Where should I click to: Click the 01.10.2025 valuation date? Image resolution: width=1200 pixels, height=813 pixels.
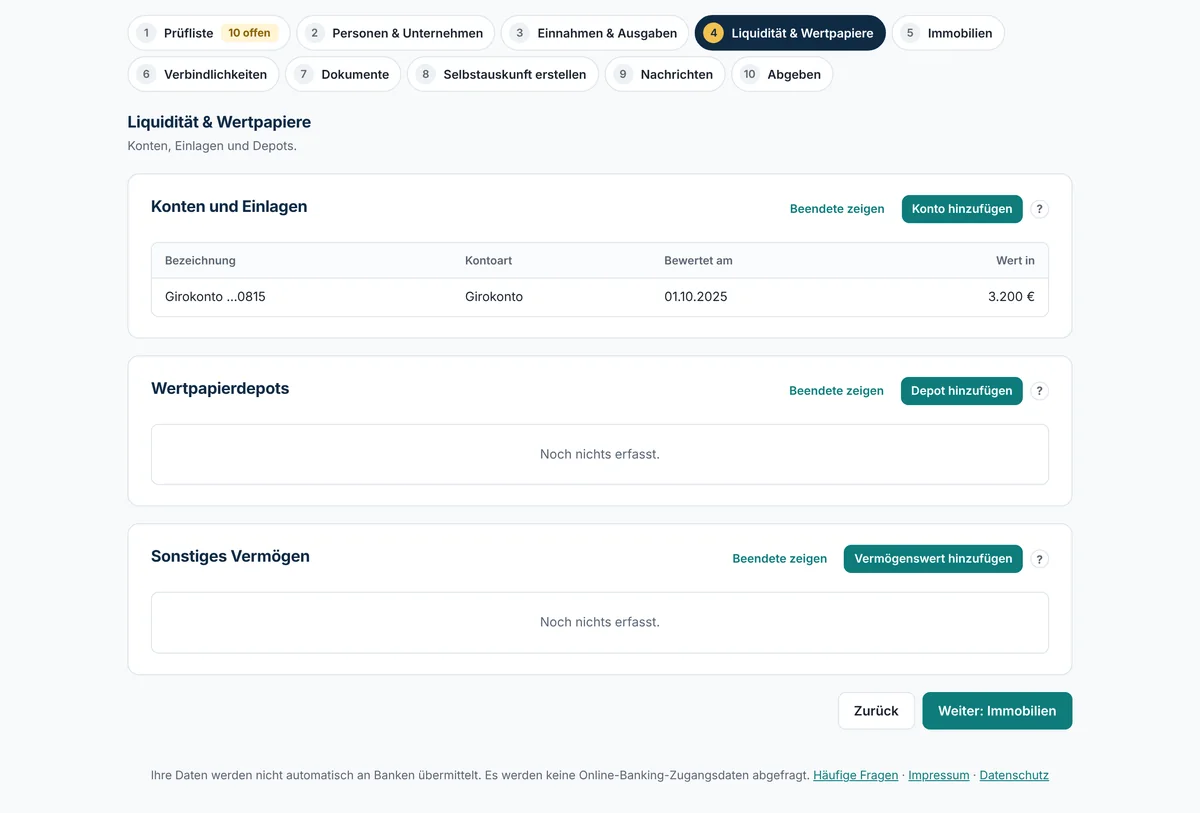click(x=696, y=297)
